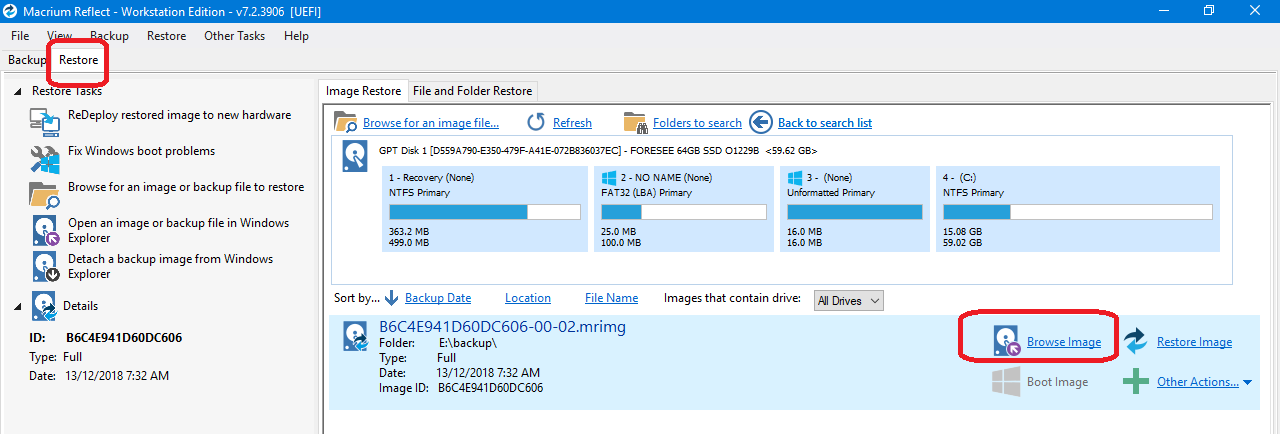Sort by Backup Date

[x=438, y=298]
